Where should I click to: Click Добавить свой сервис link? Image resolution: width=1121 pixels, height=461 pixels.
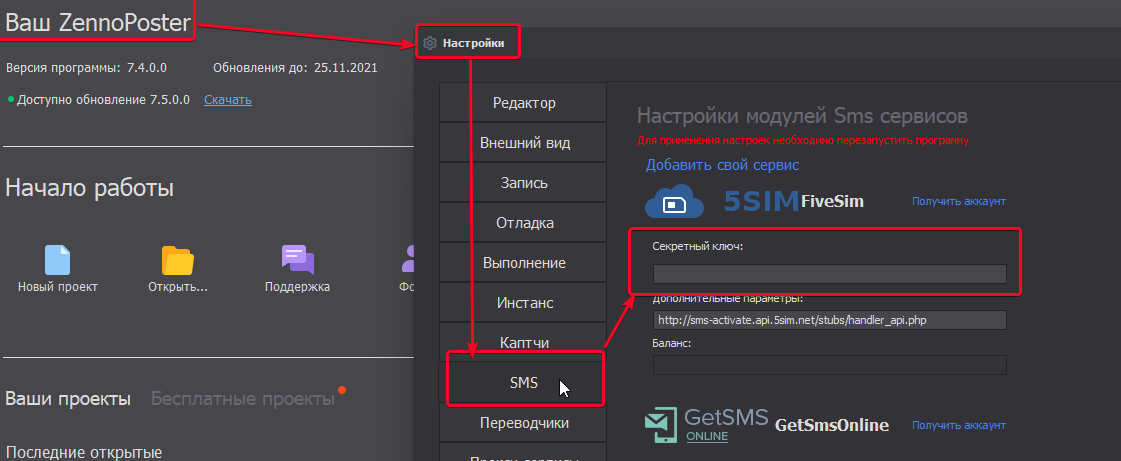coord(722,165)
